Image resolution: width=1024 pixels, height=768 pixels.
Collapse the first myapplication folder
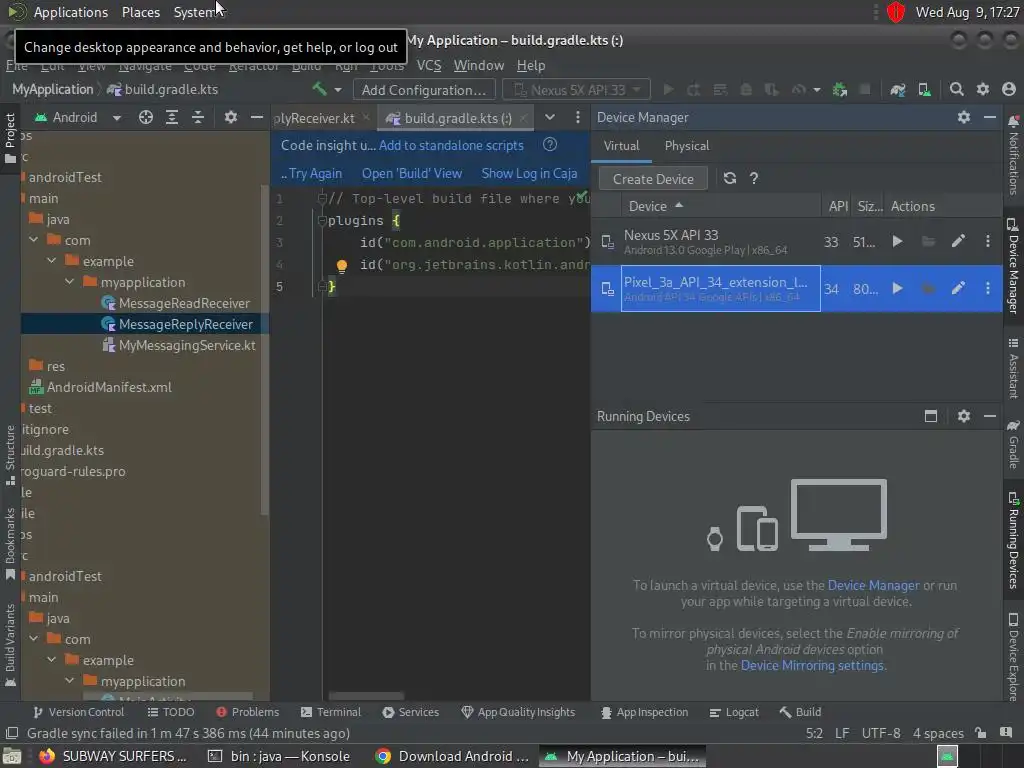[x=70, y=282]
